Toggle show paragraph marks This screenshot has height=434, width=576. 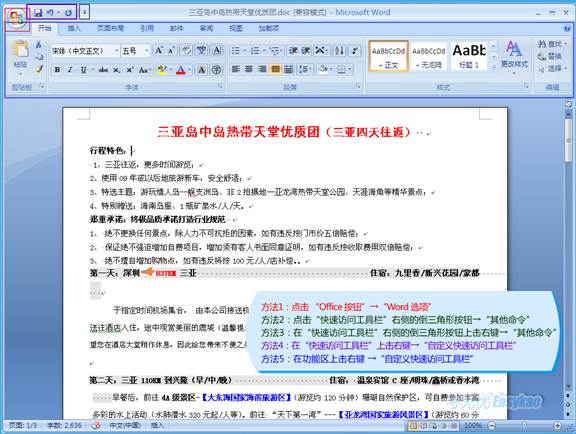(355, 50)
